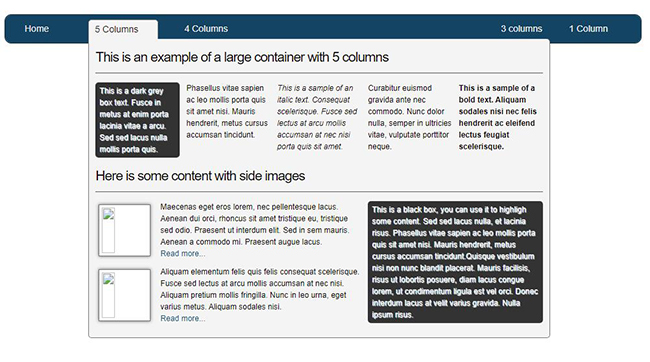Click the second broken image thumbnail
The width and height of the screenshot is (650, 362).
[124, 295]
